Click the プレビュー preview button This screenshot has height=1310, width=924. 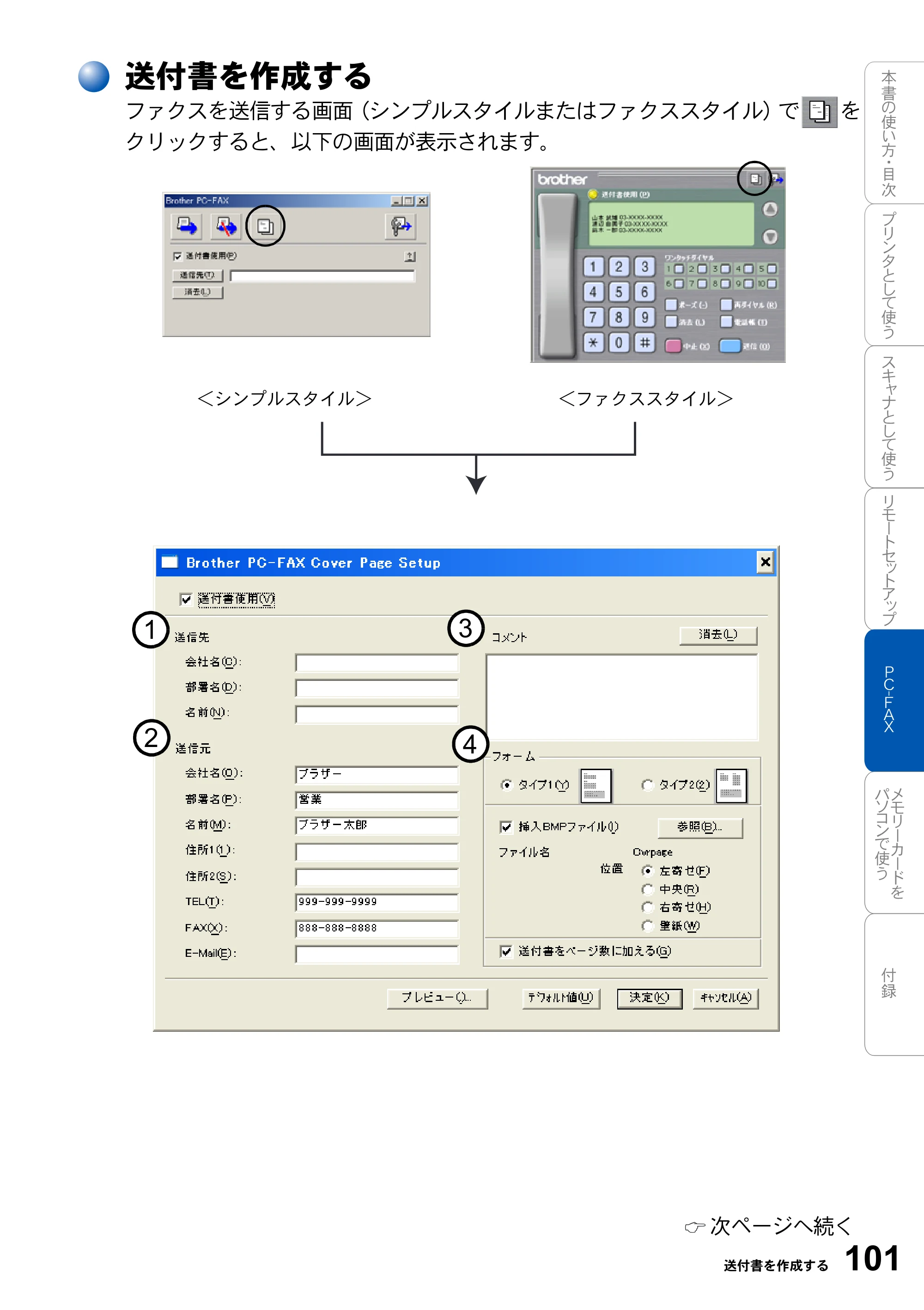[437, 998]
